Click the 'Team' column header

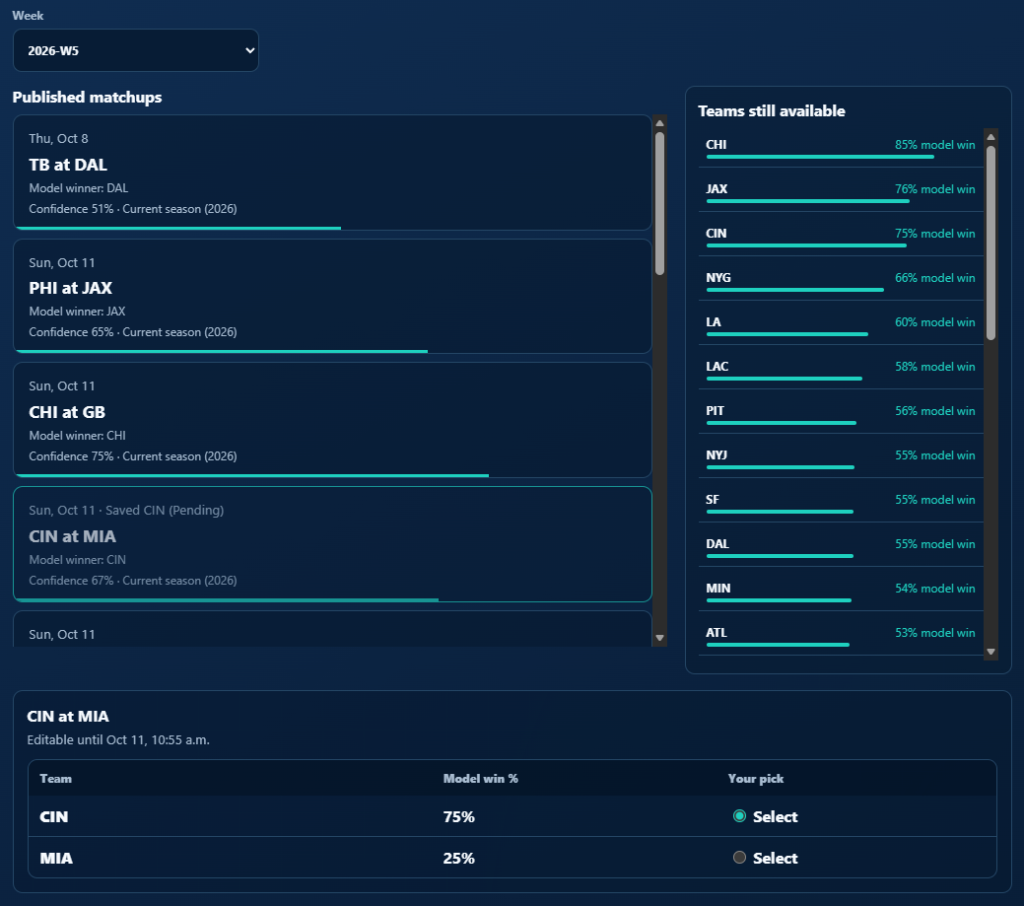pos(56,779)
